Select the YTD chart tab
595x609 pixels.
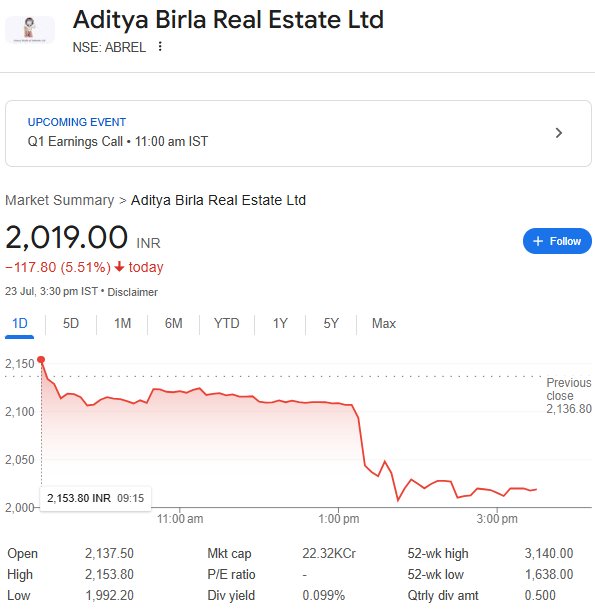pos(226,324)
